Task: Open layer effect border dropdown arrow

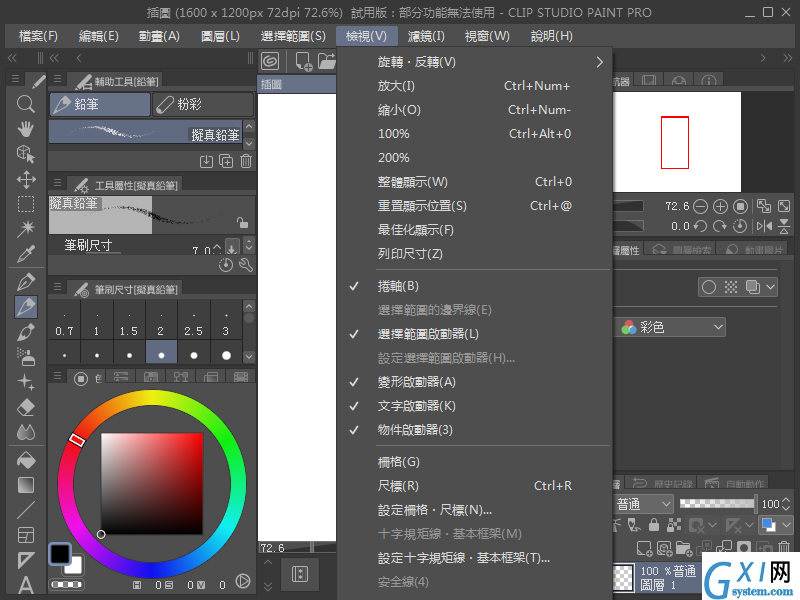Action: tap(770, 287)
